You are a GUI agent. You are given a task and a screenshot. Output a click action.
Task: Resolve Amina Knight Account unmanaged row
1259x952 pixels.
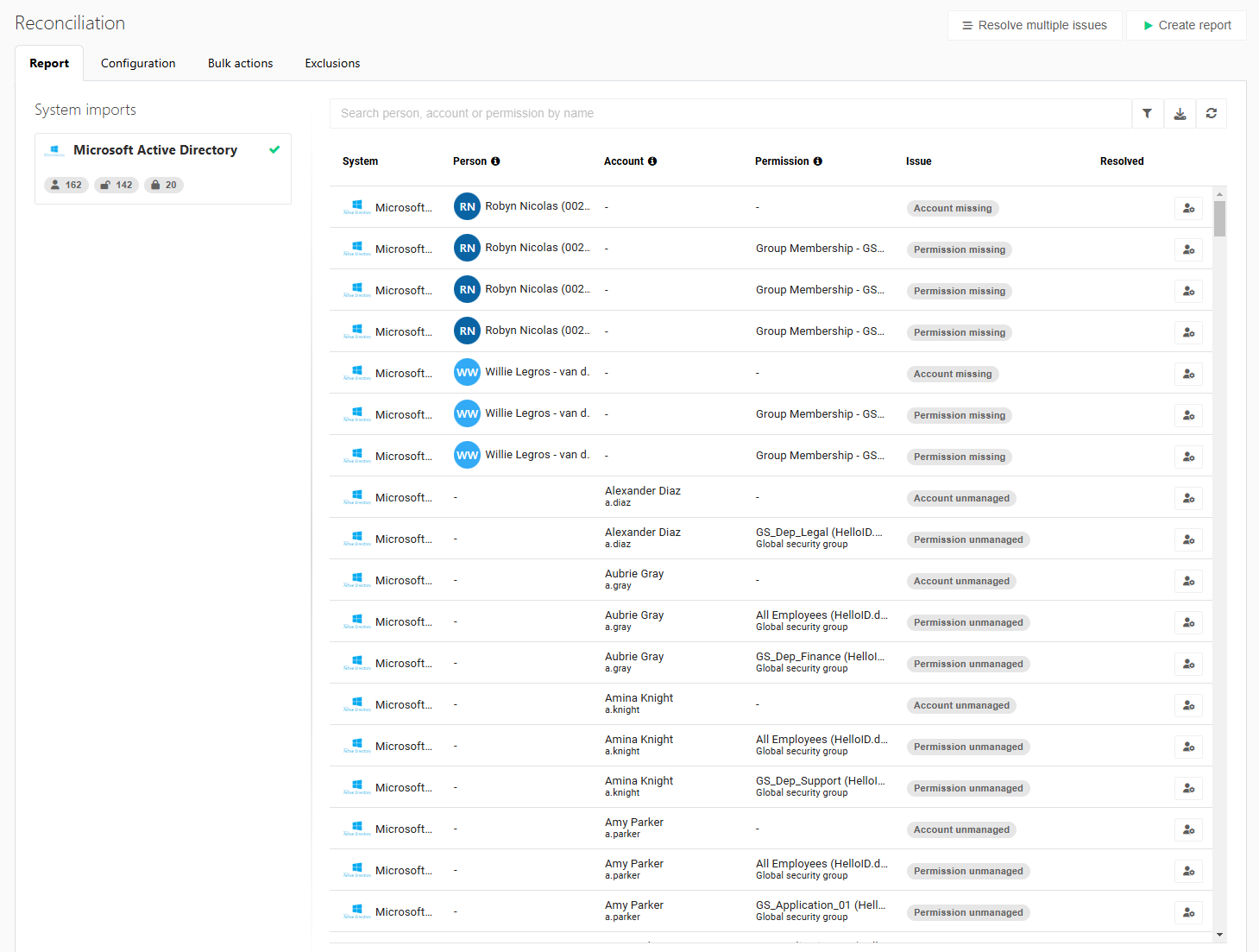1188,705
